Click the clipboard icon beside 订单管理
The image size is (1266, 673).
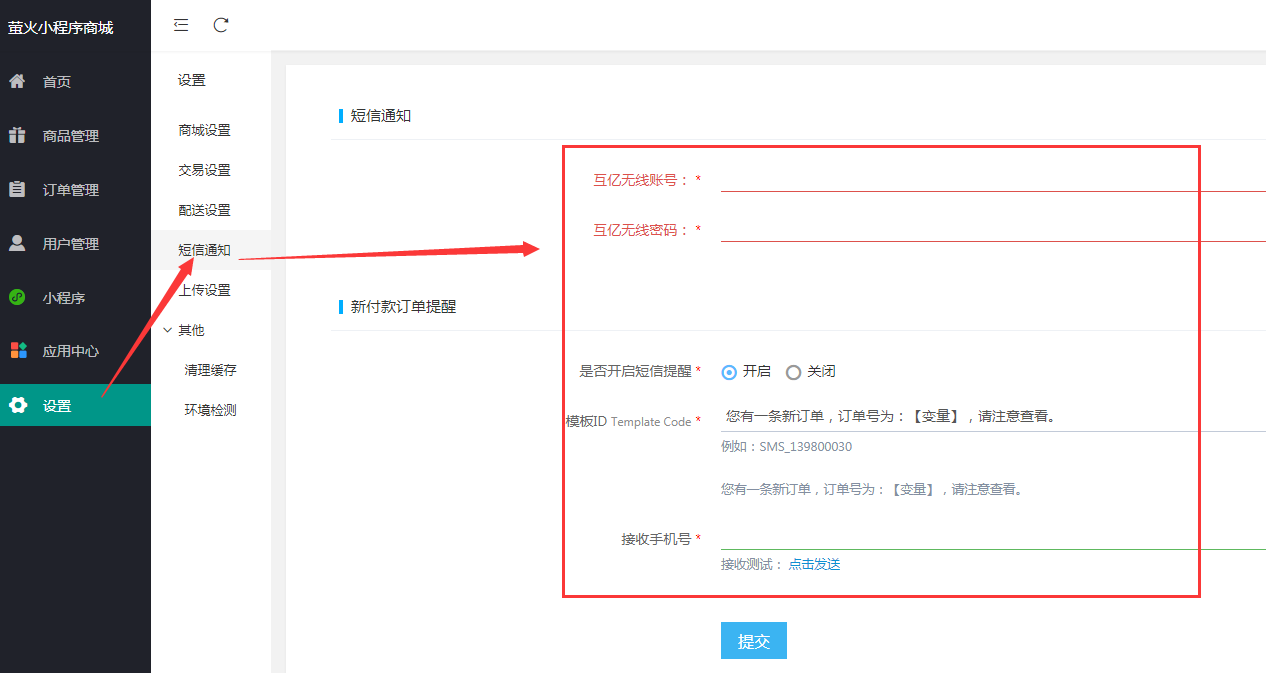coord(17,189)
